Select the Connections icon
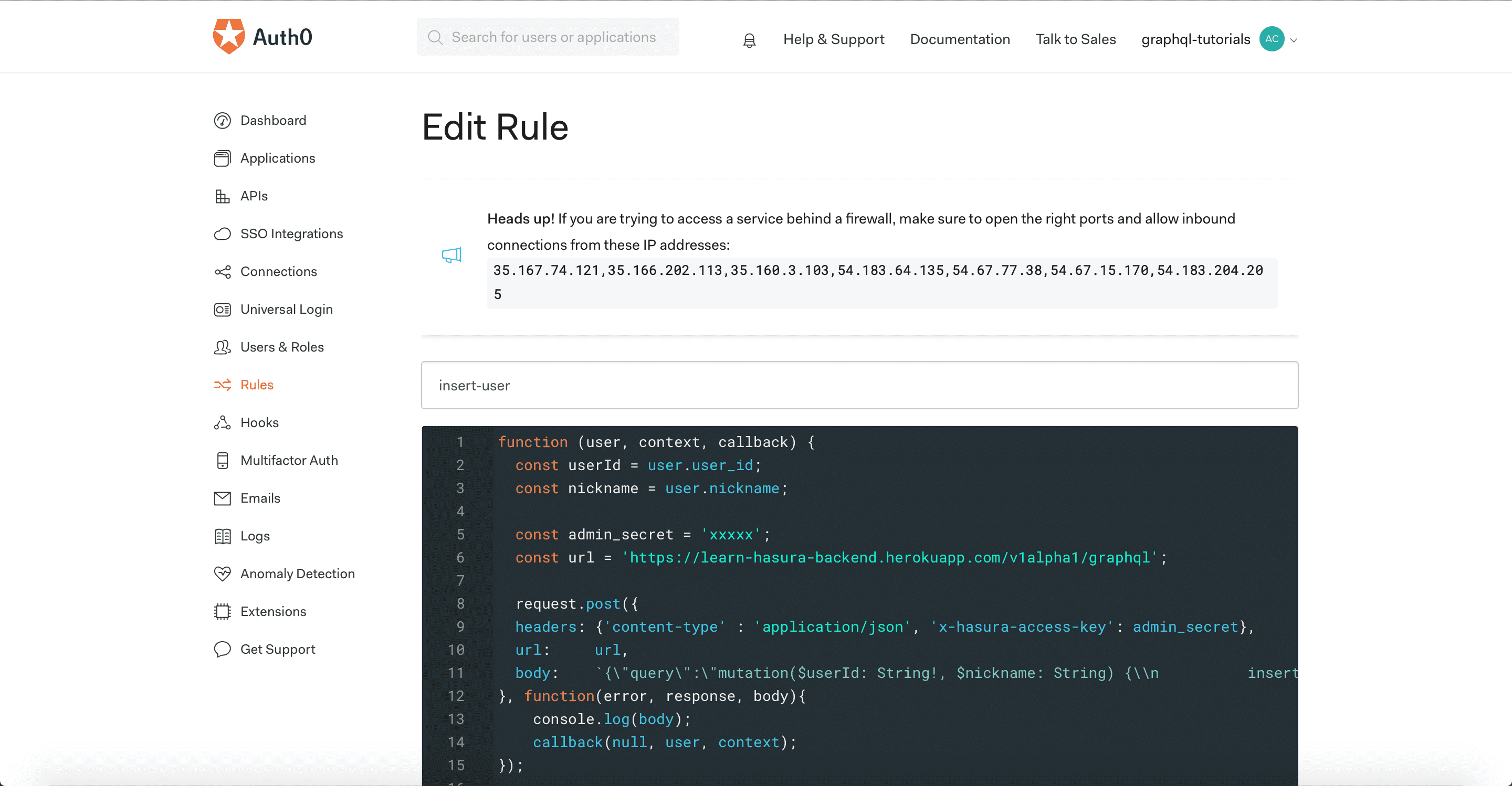The width and height of the screenshot is (1512, 786). [x=223, y=271]
